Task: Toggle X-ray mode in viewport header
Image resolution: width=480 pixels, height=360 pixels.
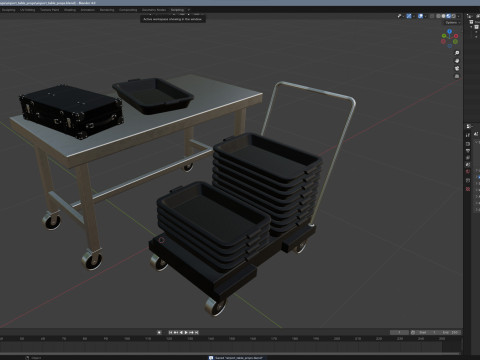Action: [x=432, y=16]
